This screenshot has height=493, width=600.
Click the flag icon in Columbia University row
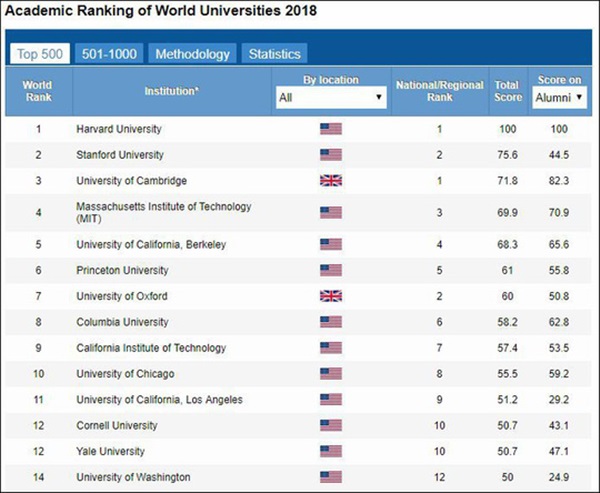(330, 323)
